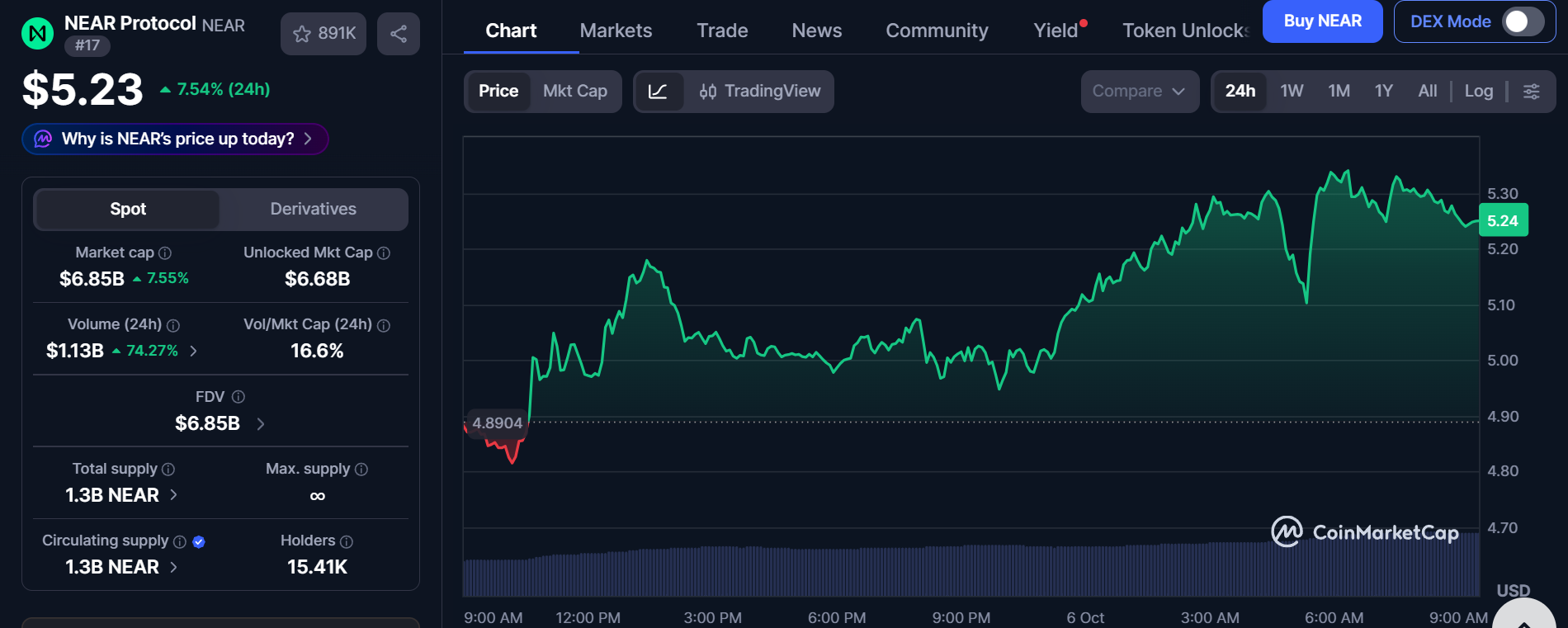Open chart settings sliders icon
The image size is (1568, 628).
(1532, 91)
